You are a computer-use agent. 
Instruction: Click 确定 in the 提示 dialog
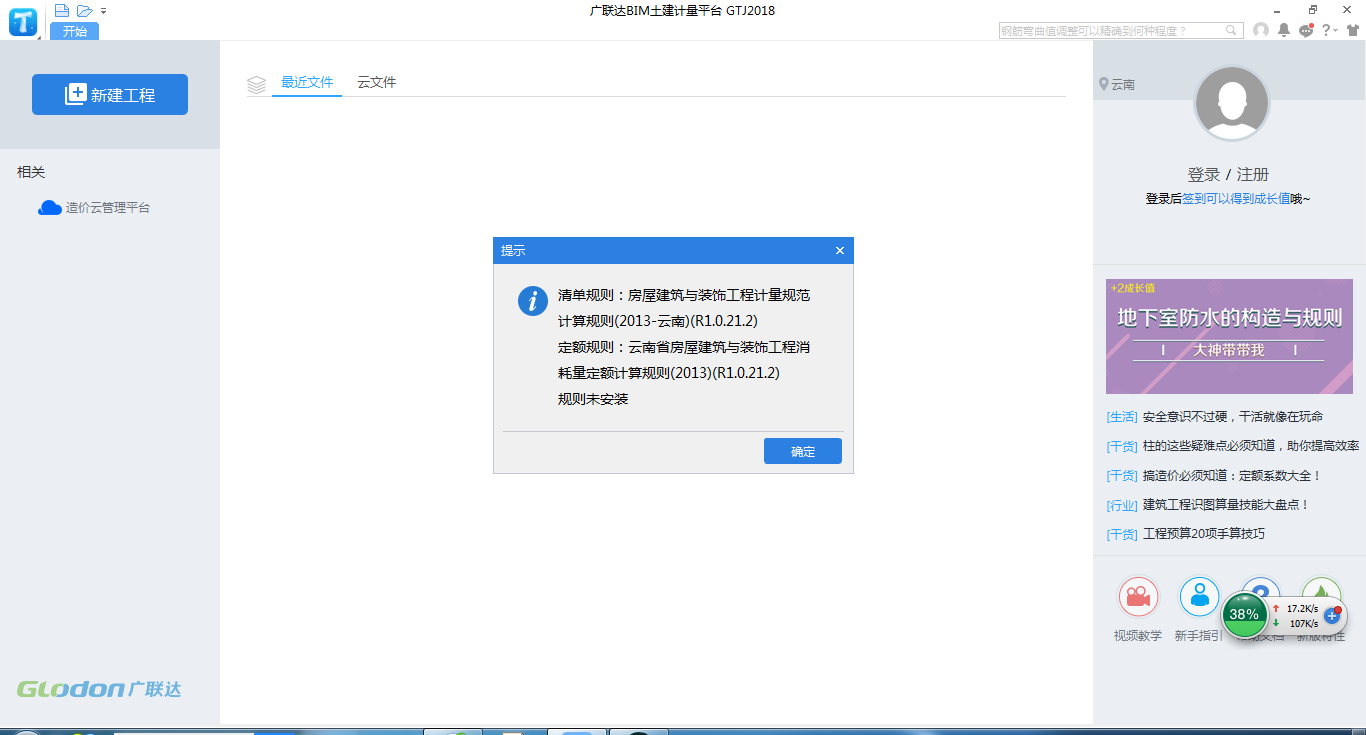click(x=803, y=451)
